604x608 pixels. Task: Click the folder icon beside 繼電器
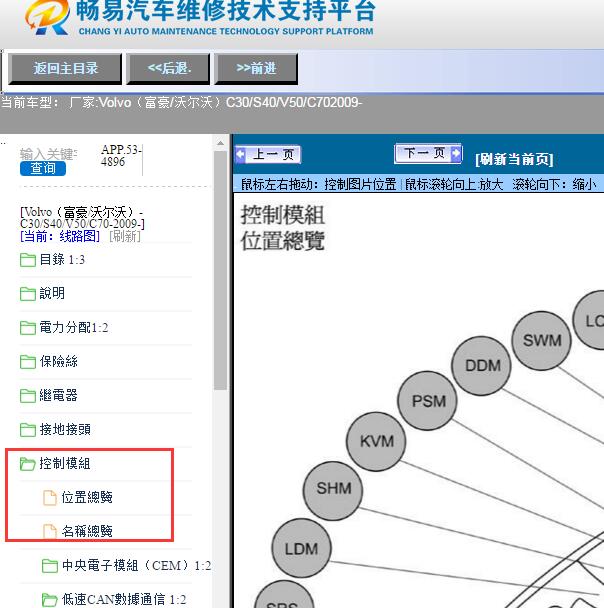click(x=28, y=396)
